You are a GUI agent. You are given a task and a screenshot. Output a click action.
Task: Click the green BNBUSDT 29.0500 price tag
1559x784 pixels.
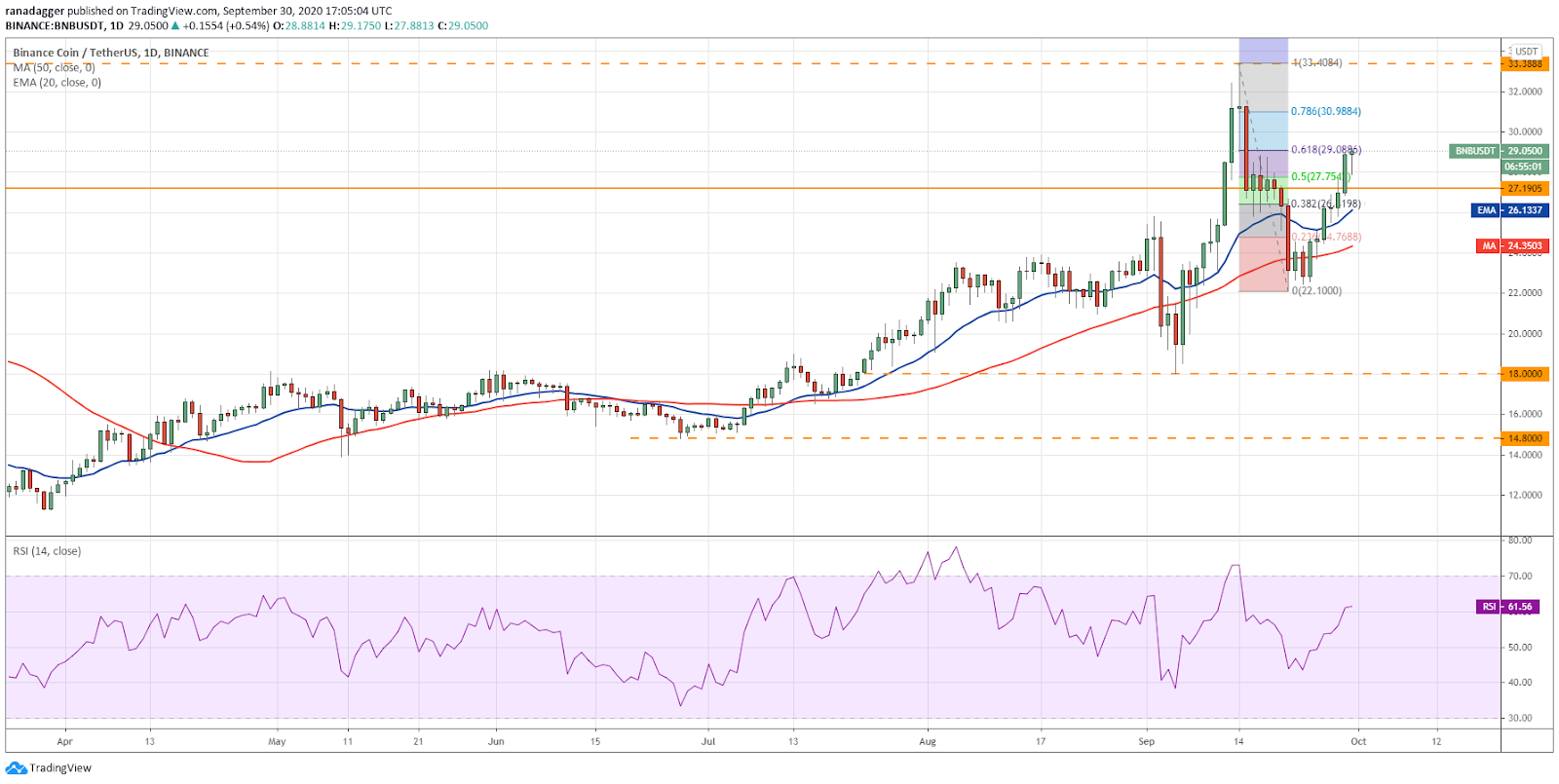pos(1499,151)
